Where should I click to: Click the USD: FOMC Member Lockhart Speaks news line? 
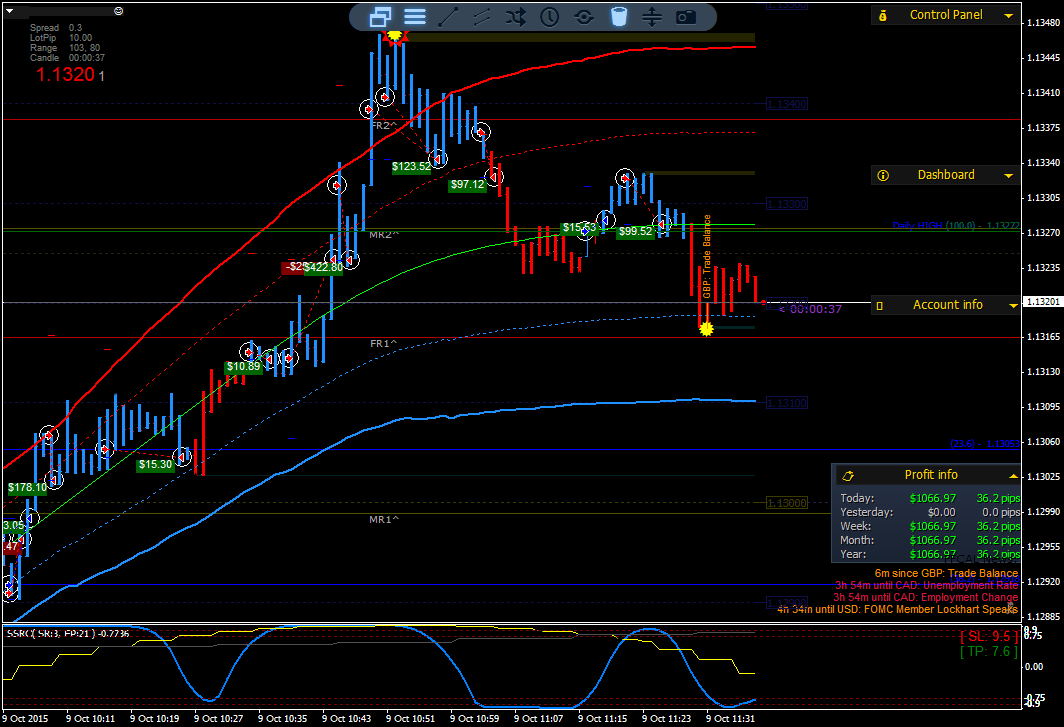(898, 610)
